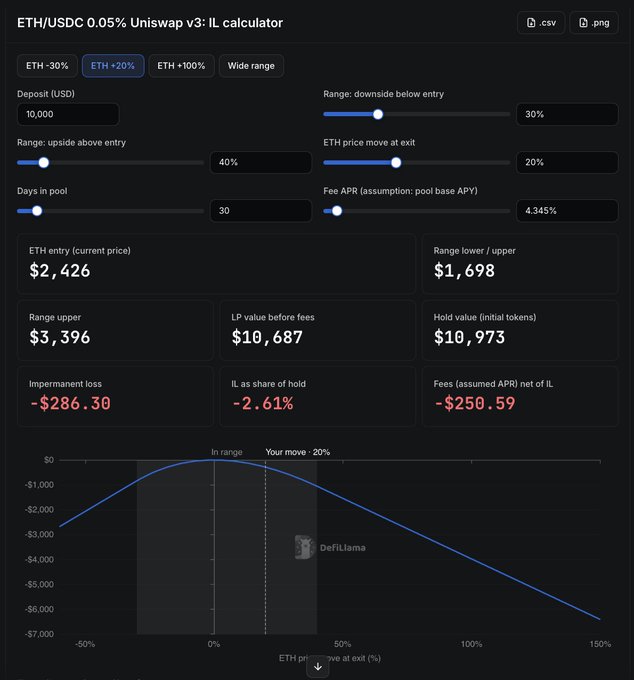
Task: Click the 100% x-axis label
Action: [x=471, y=644]
